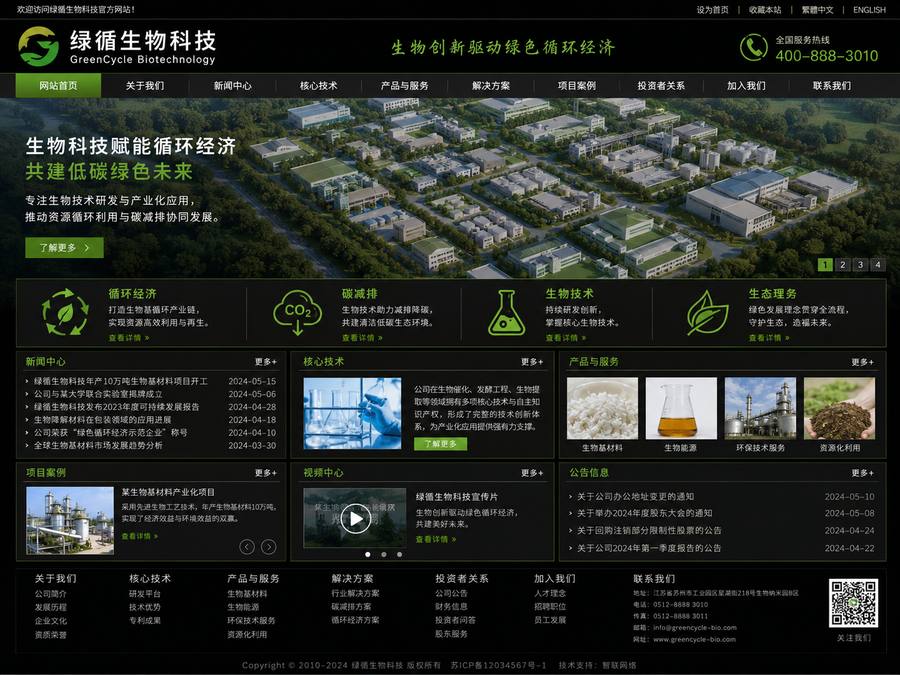The image size is (900, 675).
Task: Click the green leaf ecology icon
Action: click(707, 313)
